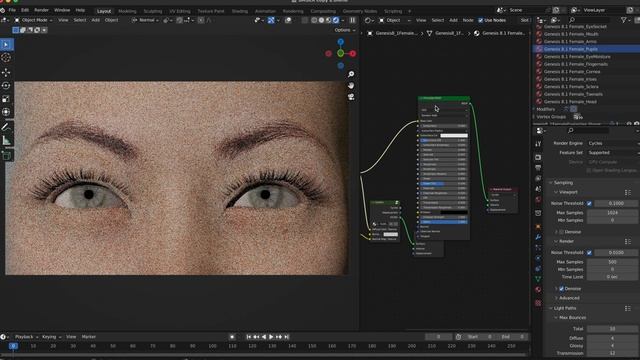Switch to rendered viewport shading
The width and height of the screenshot is (640, 360).
[336, 20]
